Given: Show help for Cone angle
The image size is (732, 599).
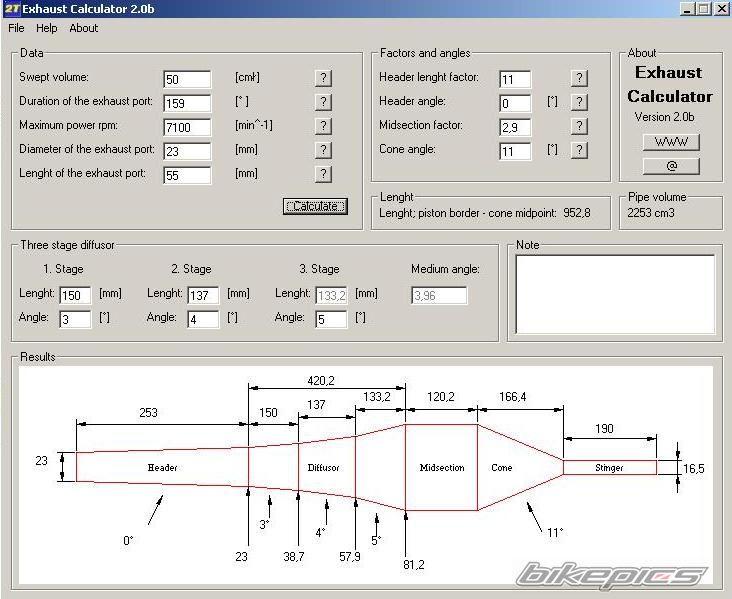Looking at the screenshot, I should 579,150.
